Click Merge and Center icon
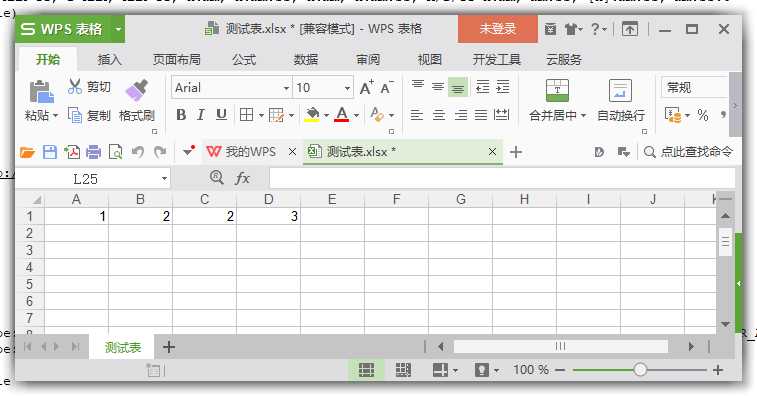Viewport: 757px width, 396px height. [557, 90]
